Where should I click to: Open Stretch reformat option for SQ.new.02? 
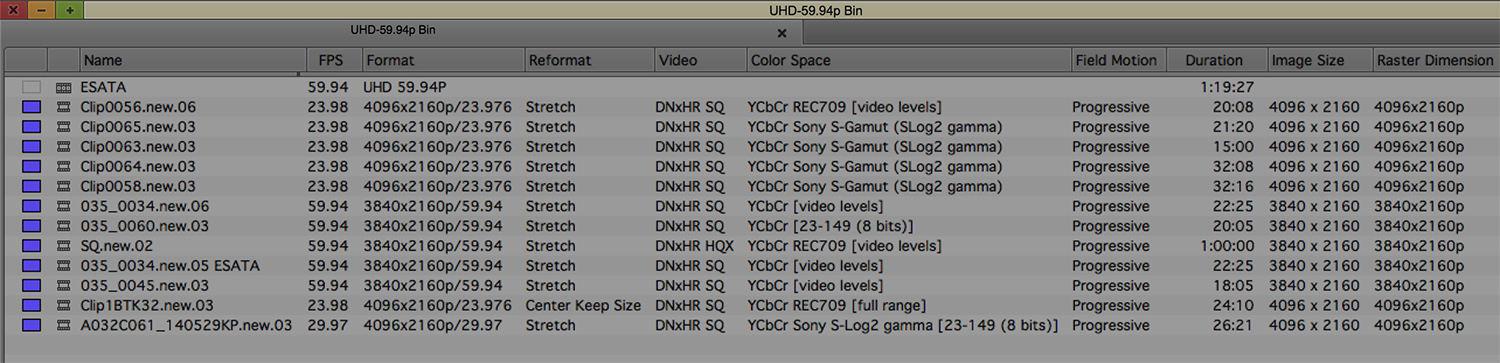[551, 246]
